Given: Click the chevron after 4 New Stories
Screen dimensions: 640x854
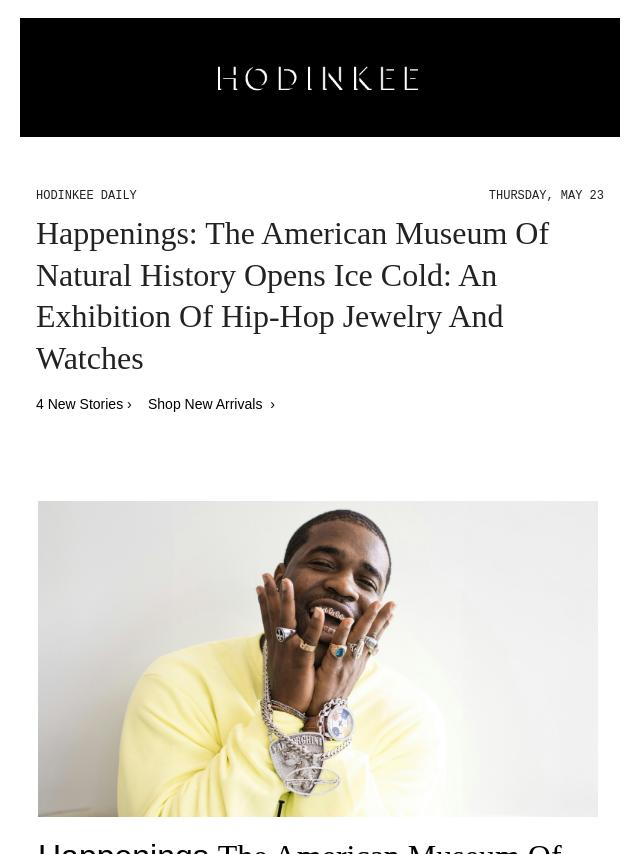Looking at the screenshot, I should pos(129,405).
